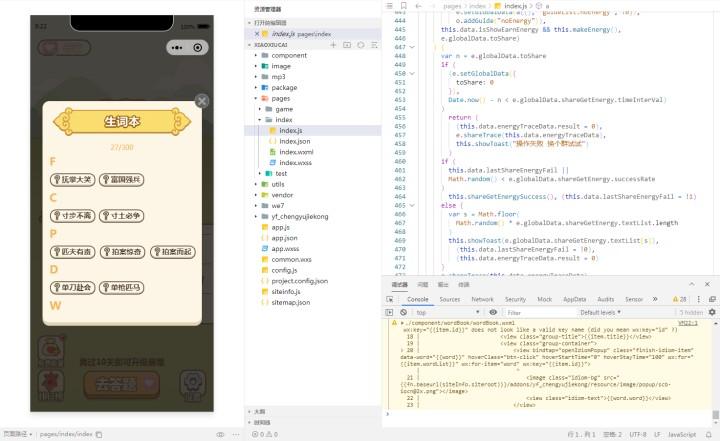
Task: Open index.wxml file in explorer
Action: click(x=297, y=152)
